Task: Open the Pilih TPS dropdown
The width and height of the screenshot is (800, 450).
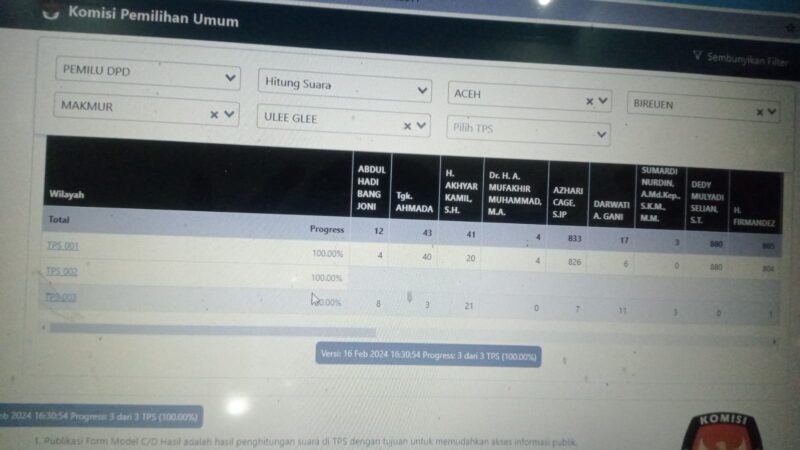Action: [x=528, y=131]
